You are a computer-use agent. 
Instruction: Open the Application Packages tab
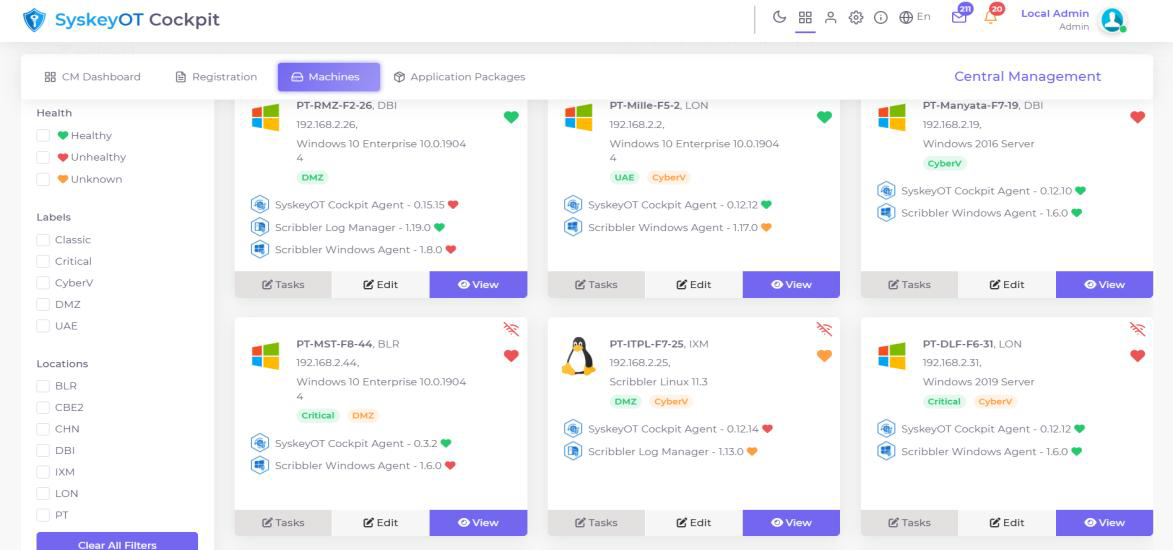[459, 77]
